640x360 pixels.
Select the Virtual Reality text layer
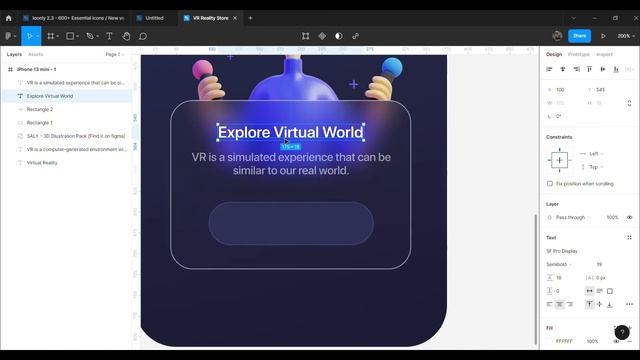click(66, 162)
